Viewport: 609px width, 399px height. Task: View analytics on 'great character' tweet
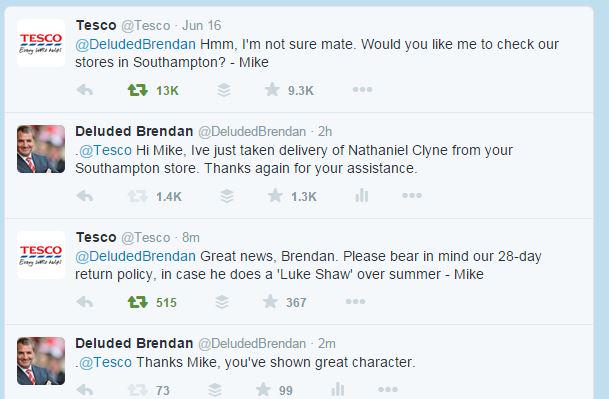338,389
